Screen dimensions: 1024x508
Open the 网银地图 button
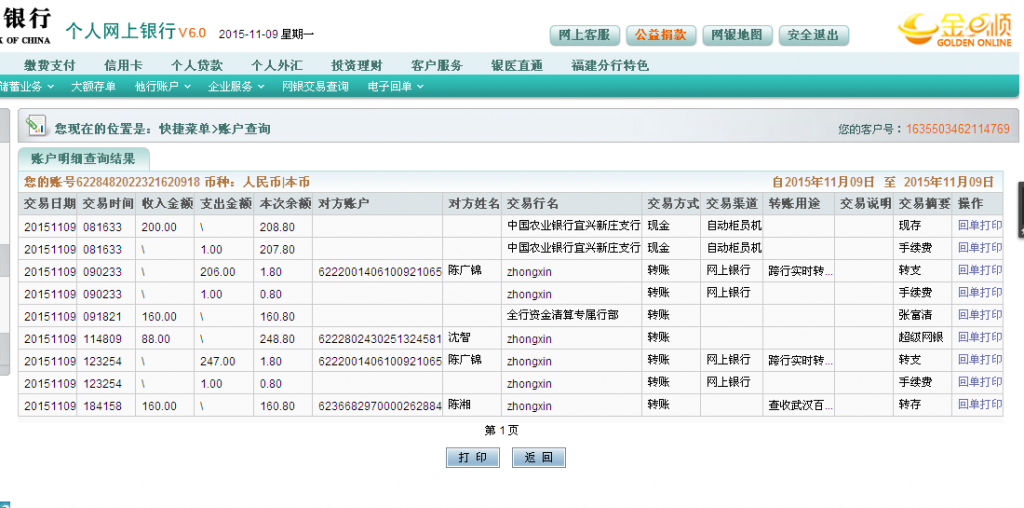click(737, 35)
